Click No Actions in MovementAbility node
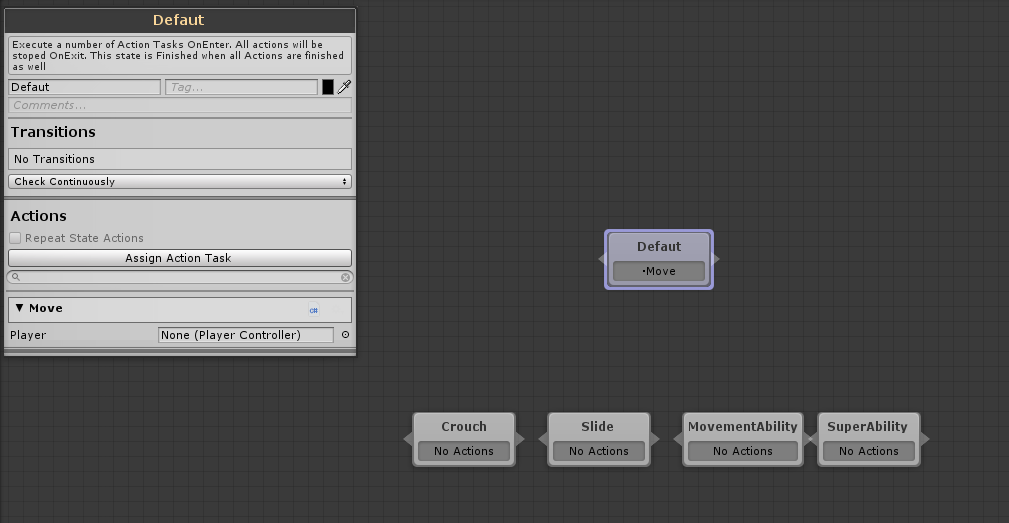Viewport: 1009px width, 523px height. (743, 452)
